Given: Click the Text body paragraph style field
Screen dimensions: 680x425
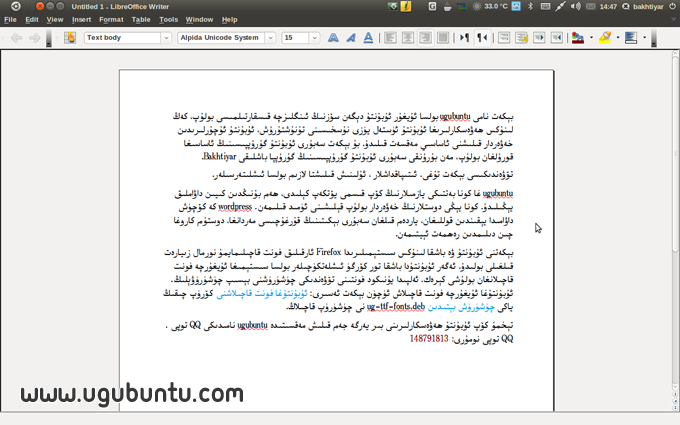Looking at the screenshot, I should pos(123,38).
